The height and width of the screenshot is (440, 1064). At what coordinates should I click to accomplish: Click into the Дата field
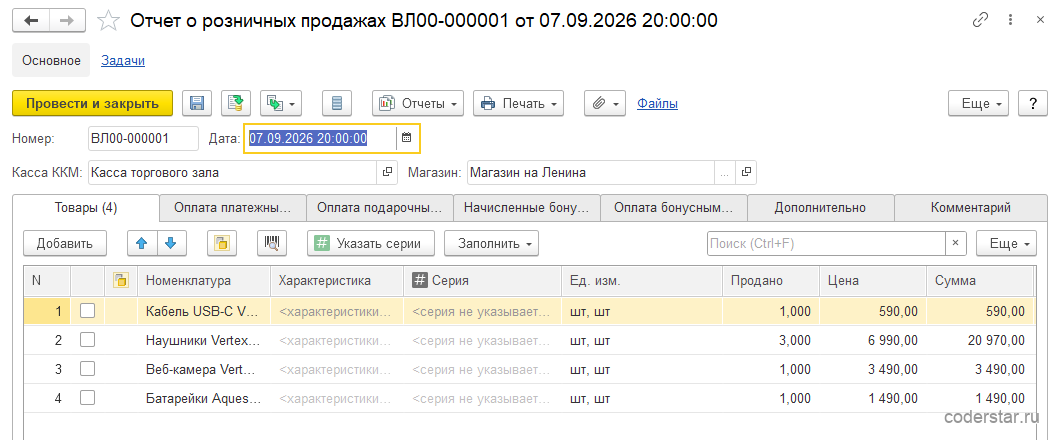(x=320, y=138)
